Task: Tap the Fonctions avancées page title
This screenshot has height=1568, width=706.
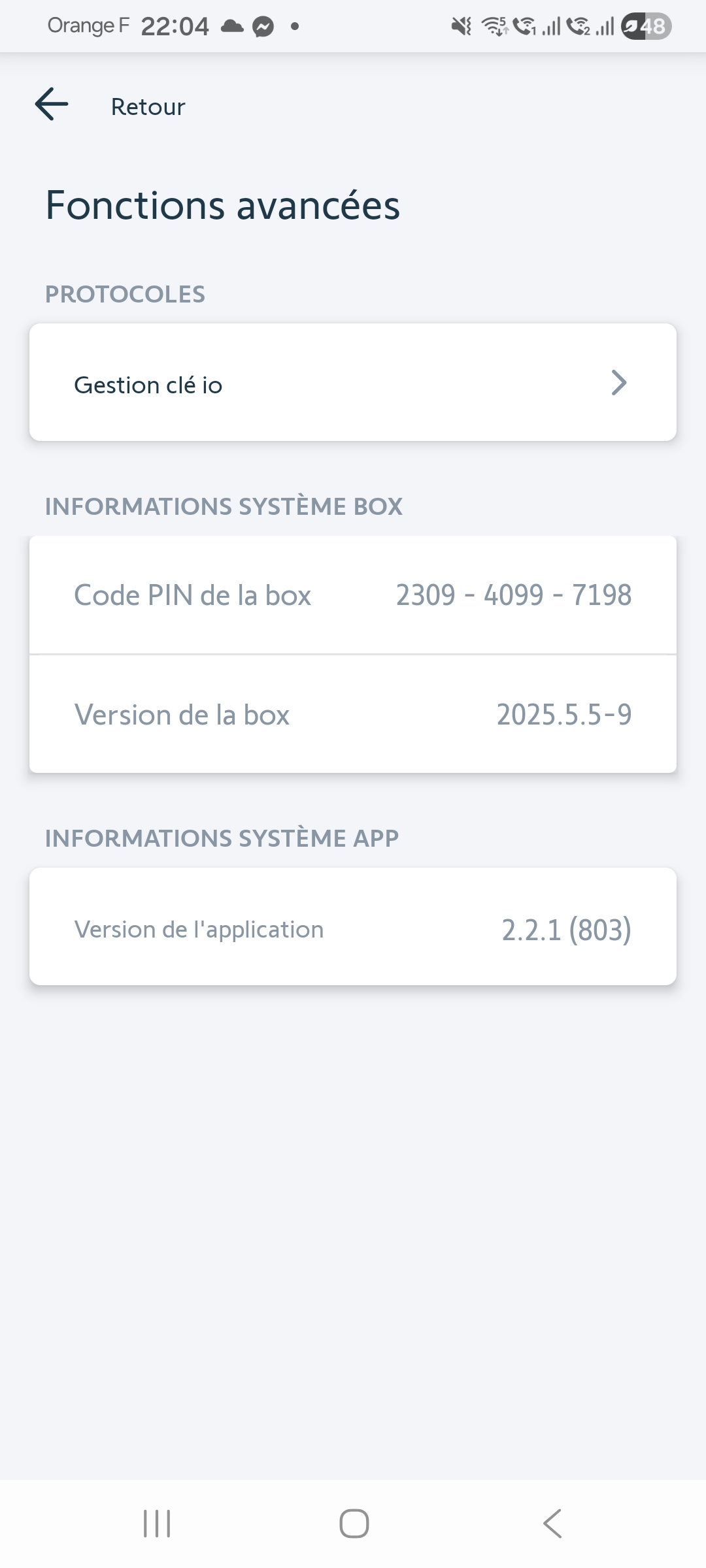Action: coord(222,205)
